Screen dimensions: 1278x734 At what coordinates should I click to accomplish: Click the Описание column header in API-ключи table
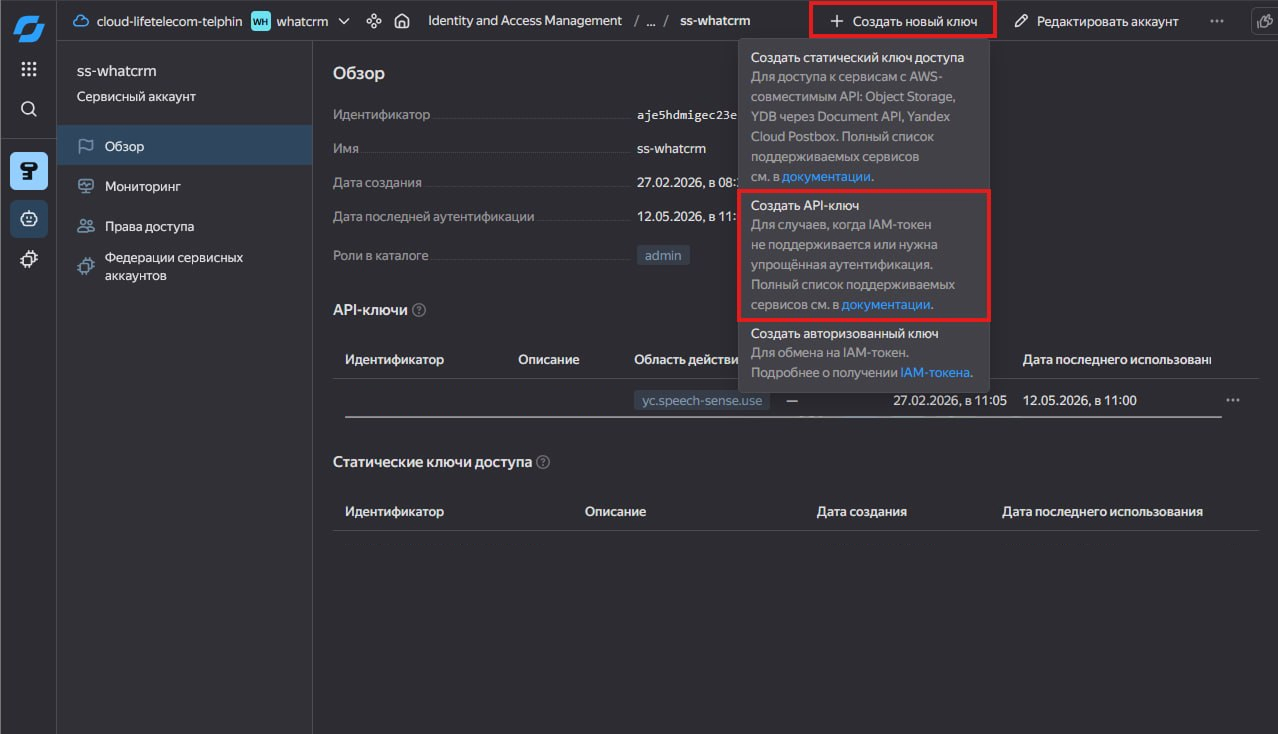(x=548, y=360)
